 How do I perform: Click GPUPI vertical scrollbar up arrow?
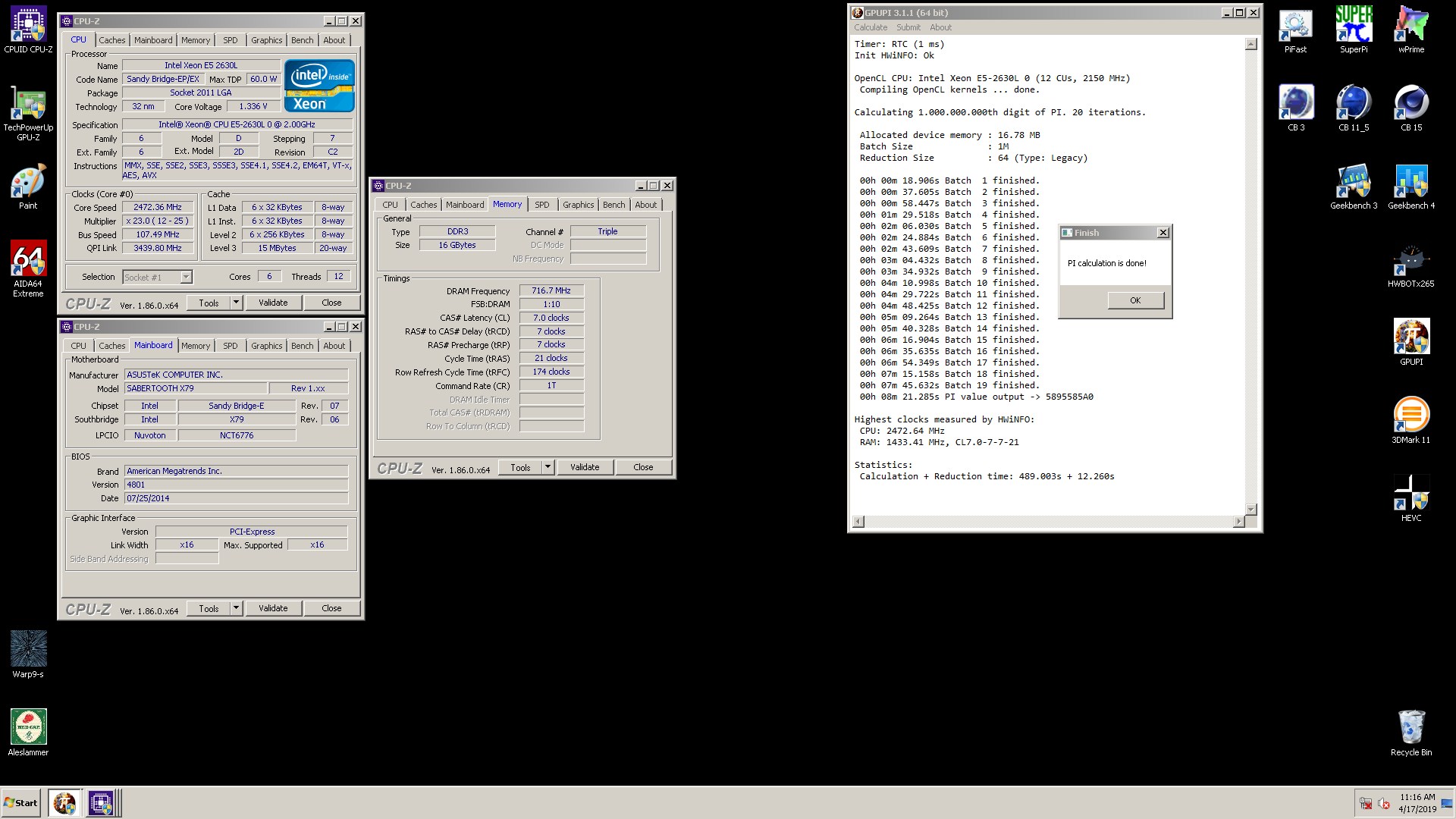1250,44
